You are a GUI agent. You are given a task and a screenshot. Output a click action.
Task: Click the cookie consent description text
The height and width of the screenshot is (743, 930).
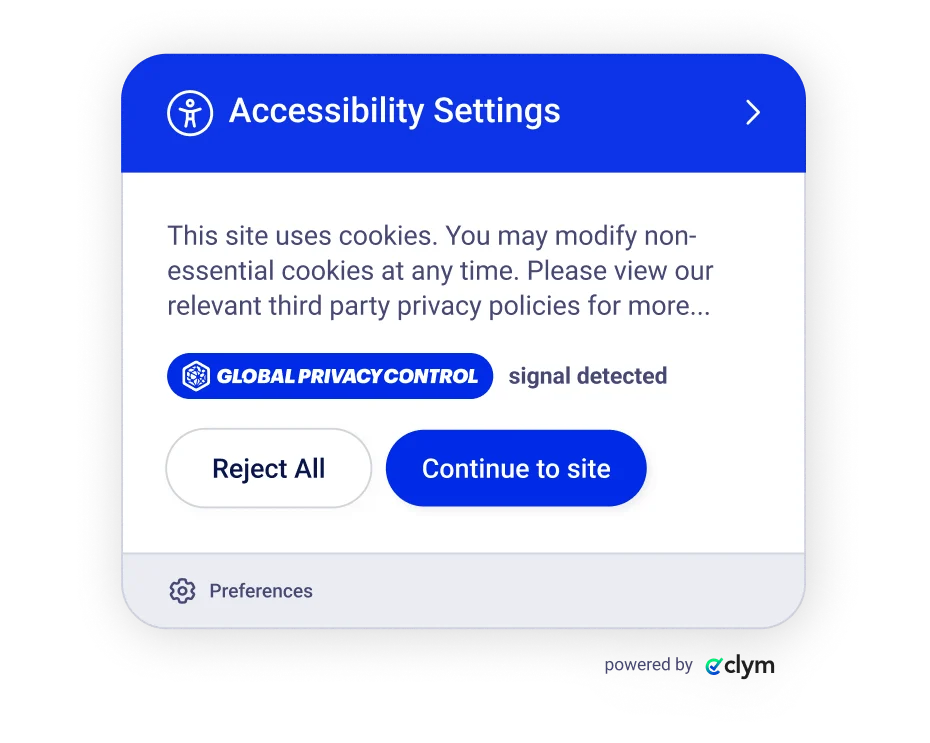(440, 270)
